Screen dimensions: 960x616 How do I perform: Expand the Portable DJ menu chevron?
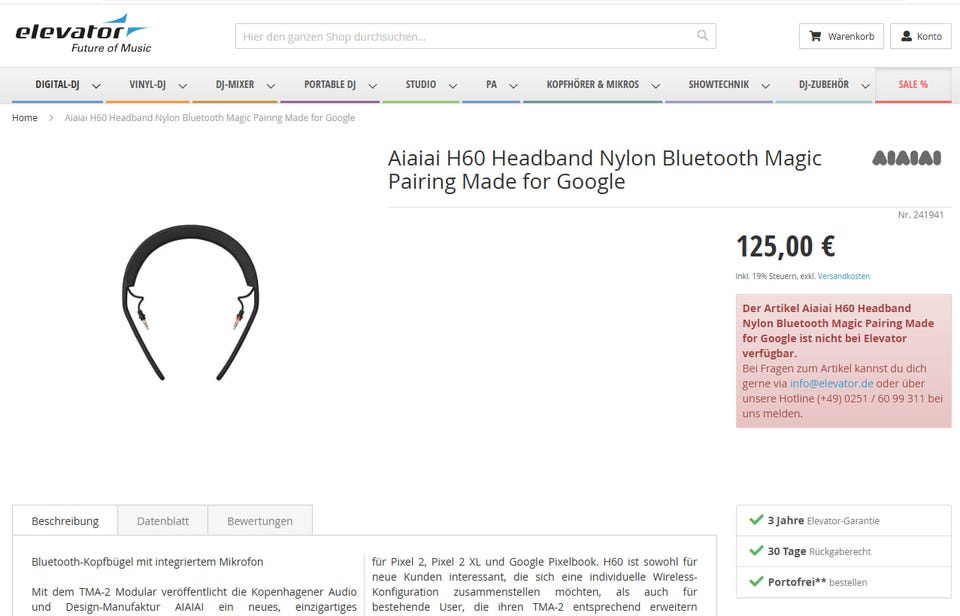[x=372, y=86]
